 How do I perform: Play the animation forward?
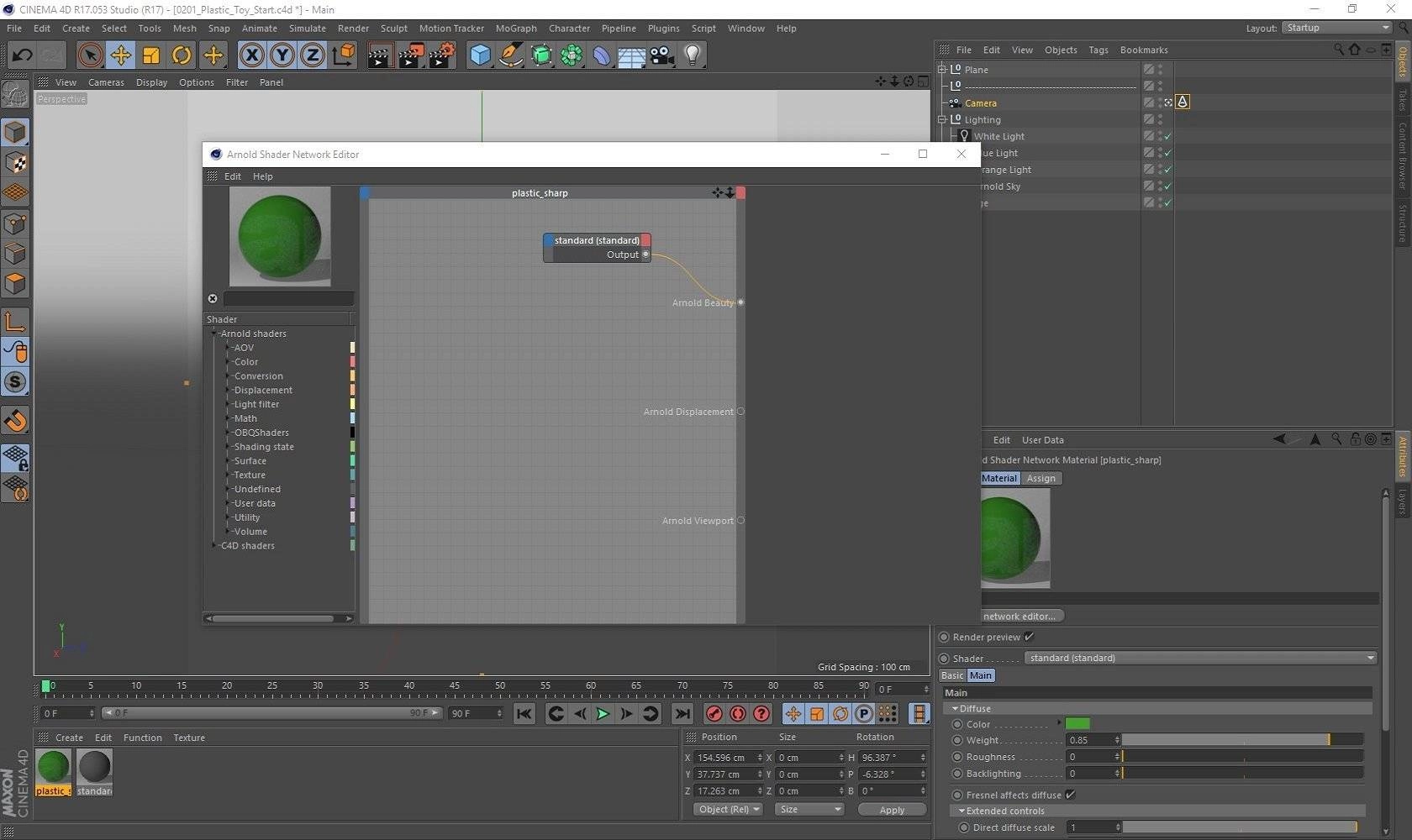pos(603,713)
